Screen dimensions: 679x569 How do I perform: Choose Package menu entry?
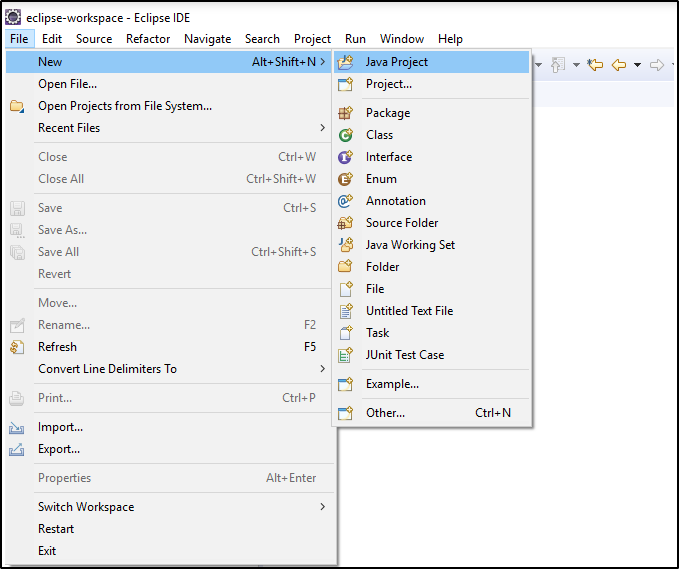[432, 113]
